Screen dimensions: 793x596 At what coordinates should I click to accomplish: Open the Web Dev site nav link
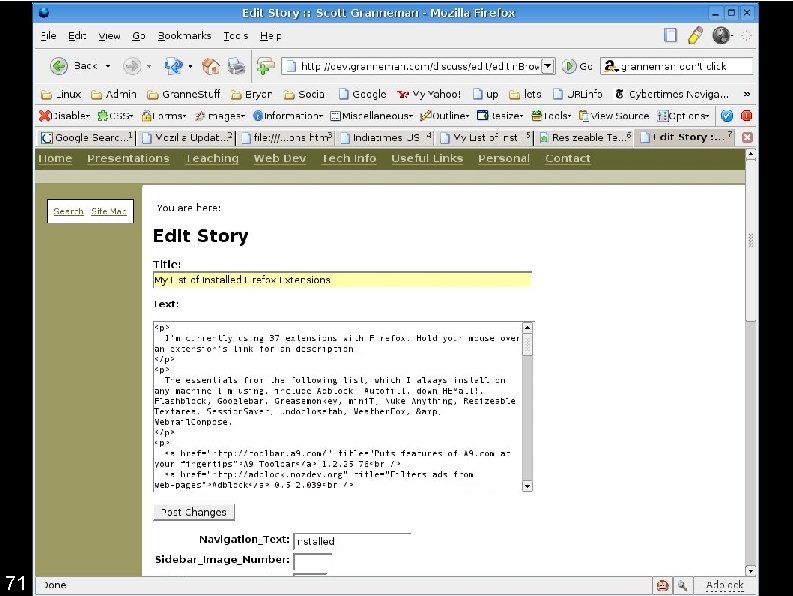[x=280, y=158]
